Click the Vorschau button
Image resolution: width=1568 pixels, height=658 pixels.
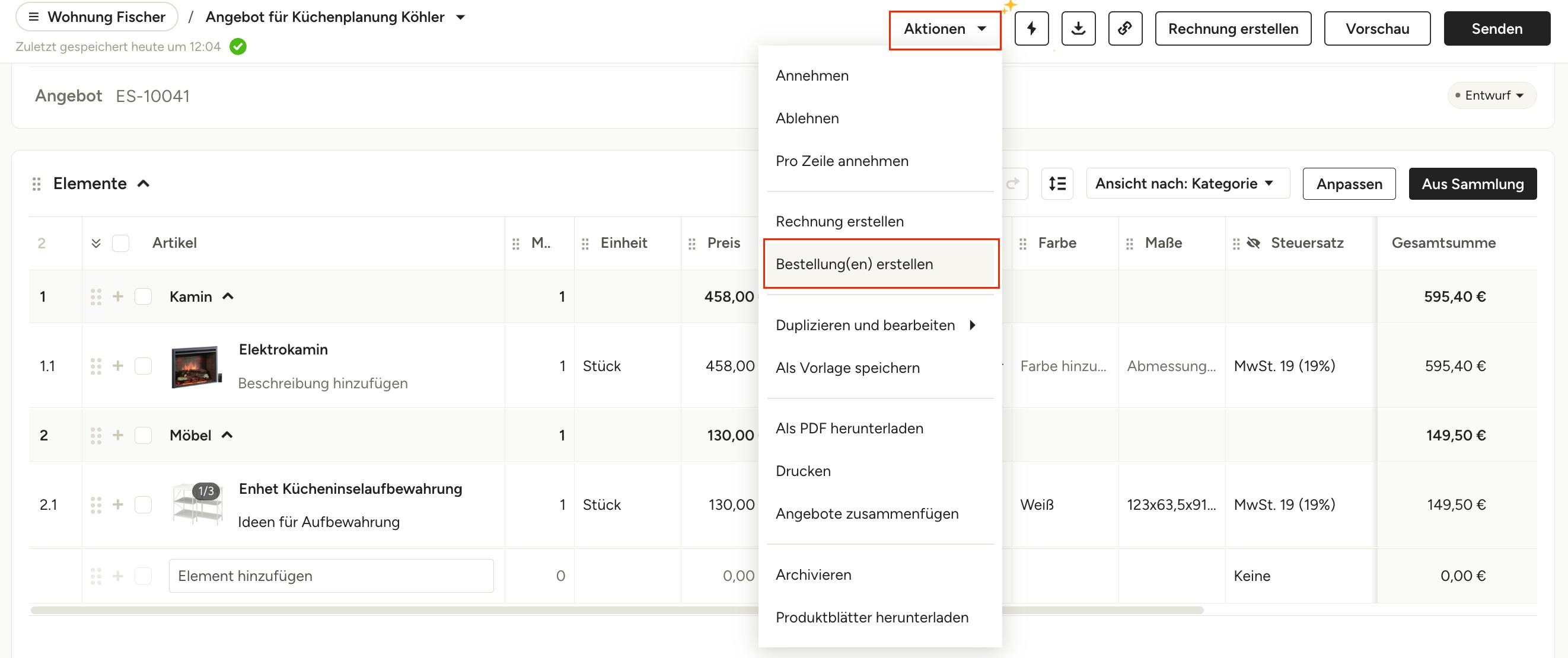1377,28
